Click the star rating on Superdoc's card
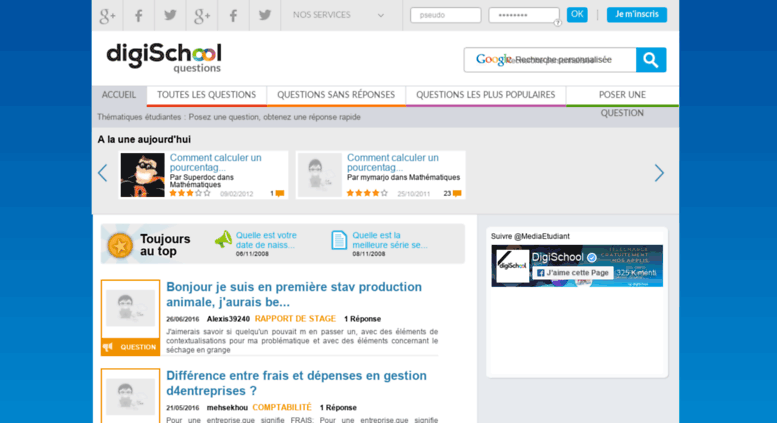 coord(190,193)
